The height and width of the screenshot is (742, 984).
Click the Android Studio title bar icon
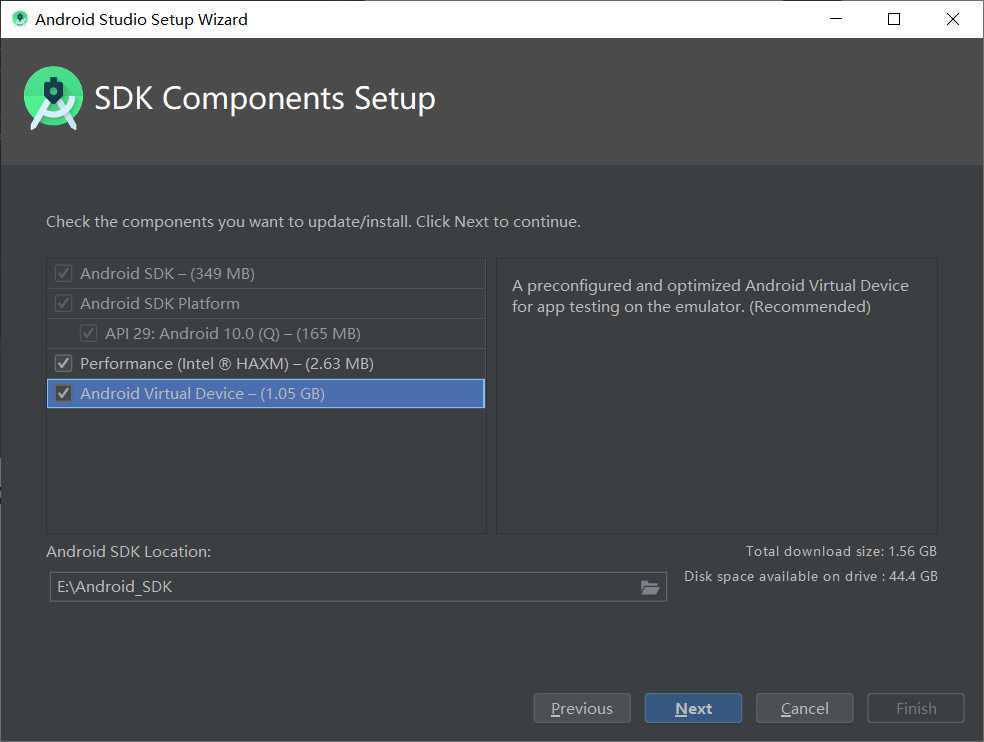pyautogui.click(x=20, y=19)
